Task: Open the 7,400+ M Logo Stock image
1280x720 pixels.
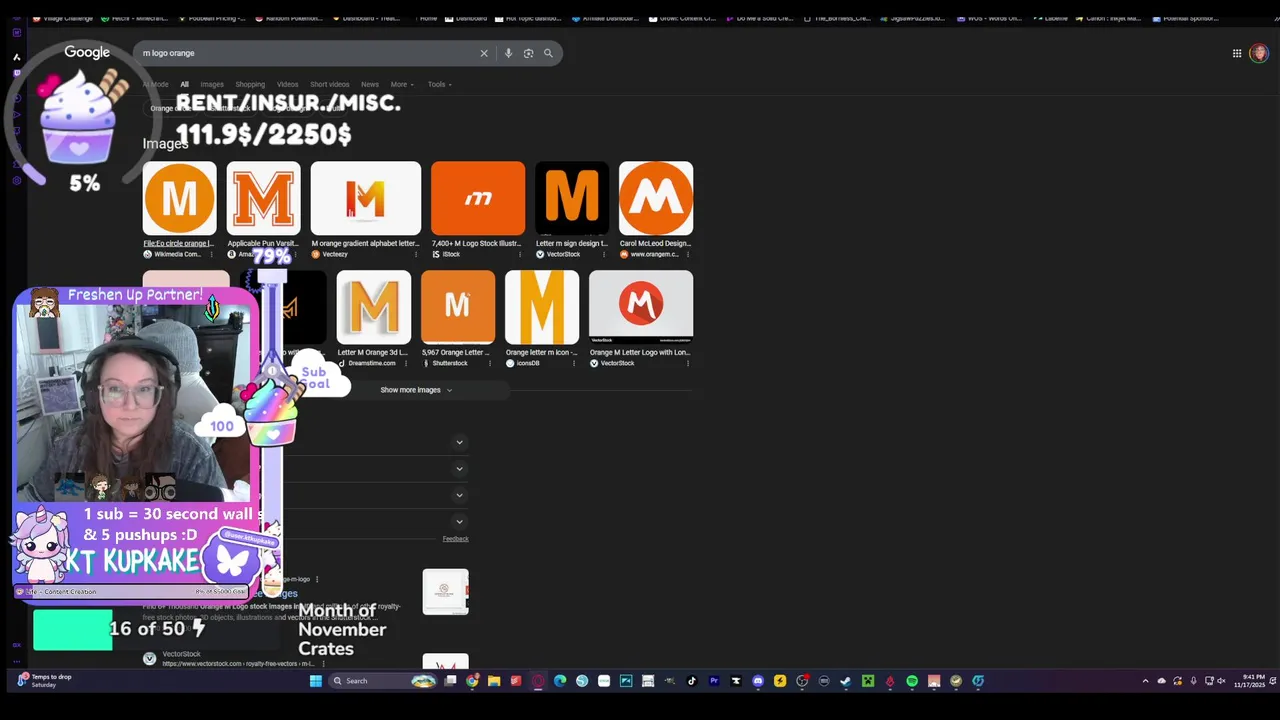Action: pyautogui.click(x=477, y=198)
